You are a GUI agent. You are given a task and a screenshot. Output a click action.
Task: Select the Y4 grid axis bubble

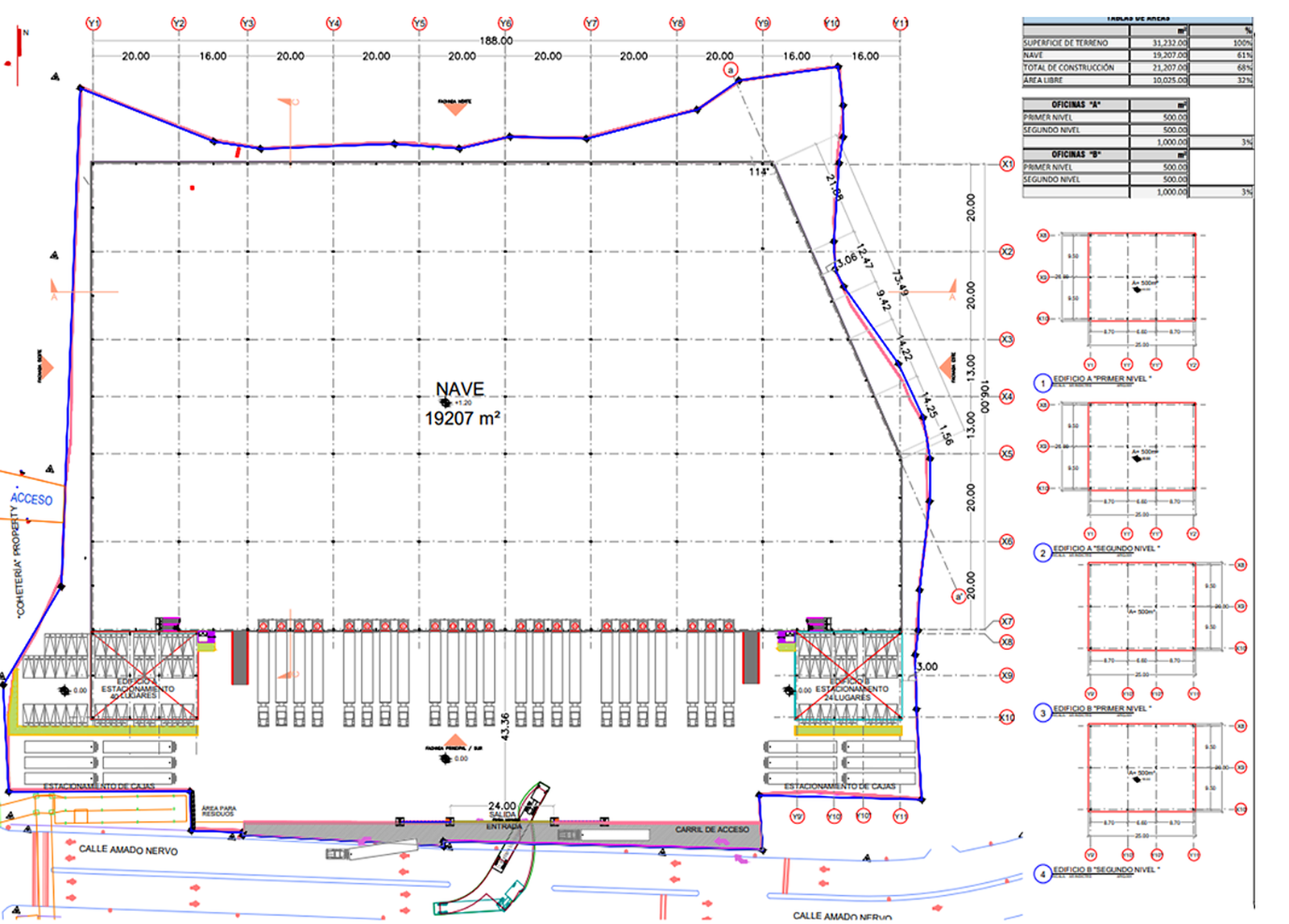pyautogui.click(x=334, y=23)
